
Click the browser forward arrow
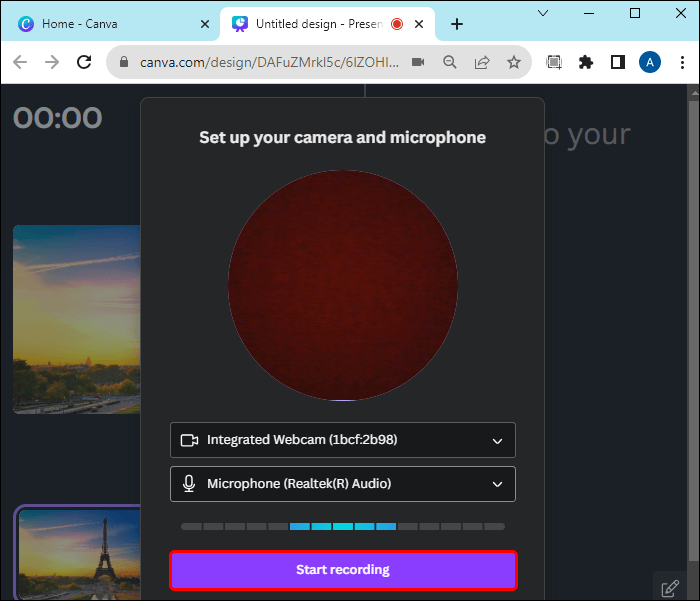tap(52, 62)
